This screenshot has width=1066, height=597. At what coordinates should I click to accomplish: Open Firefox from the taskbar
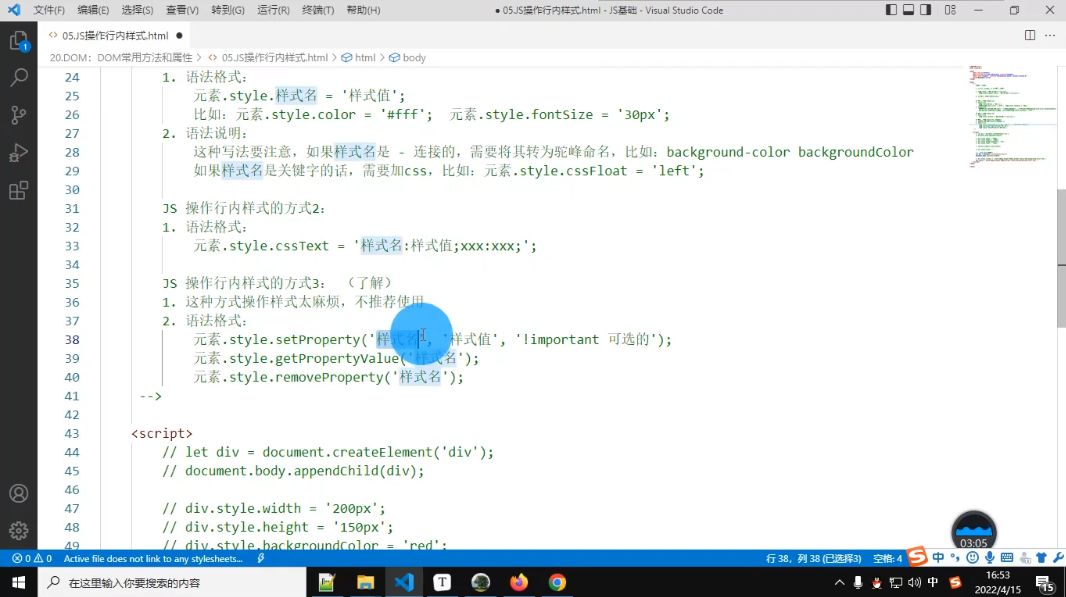point(519,583)
